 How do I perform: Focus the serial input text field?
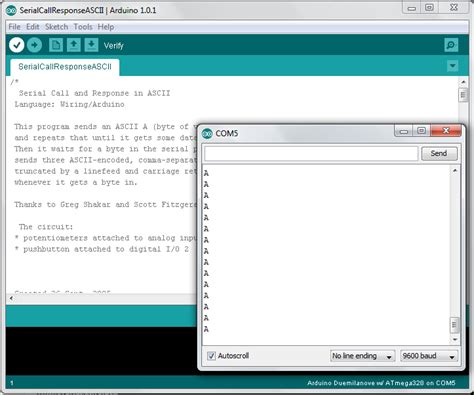tap(311, 153)
